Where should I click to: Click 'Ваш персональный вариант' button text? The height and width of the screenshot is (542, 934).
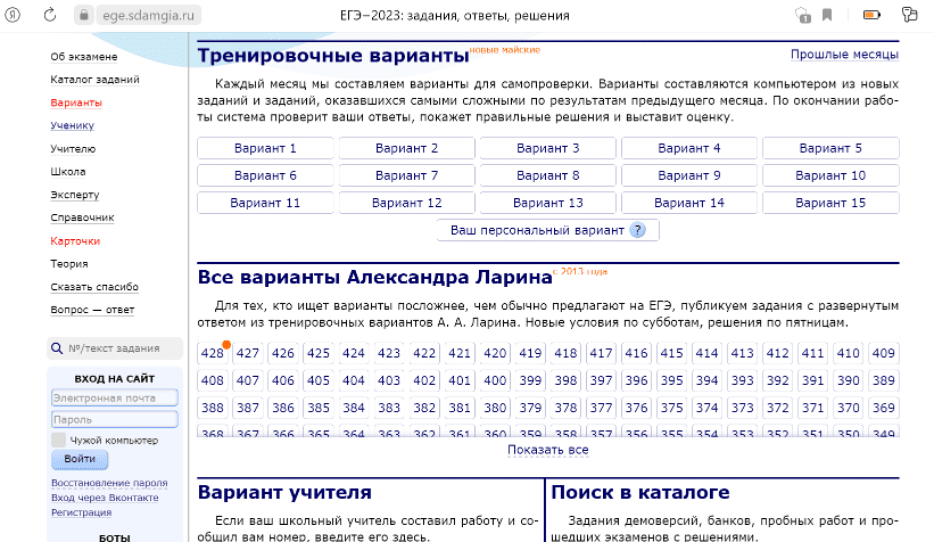(x=537, y=230)
